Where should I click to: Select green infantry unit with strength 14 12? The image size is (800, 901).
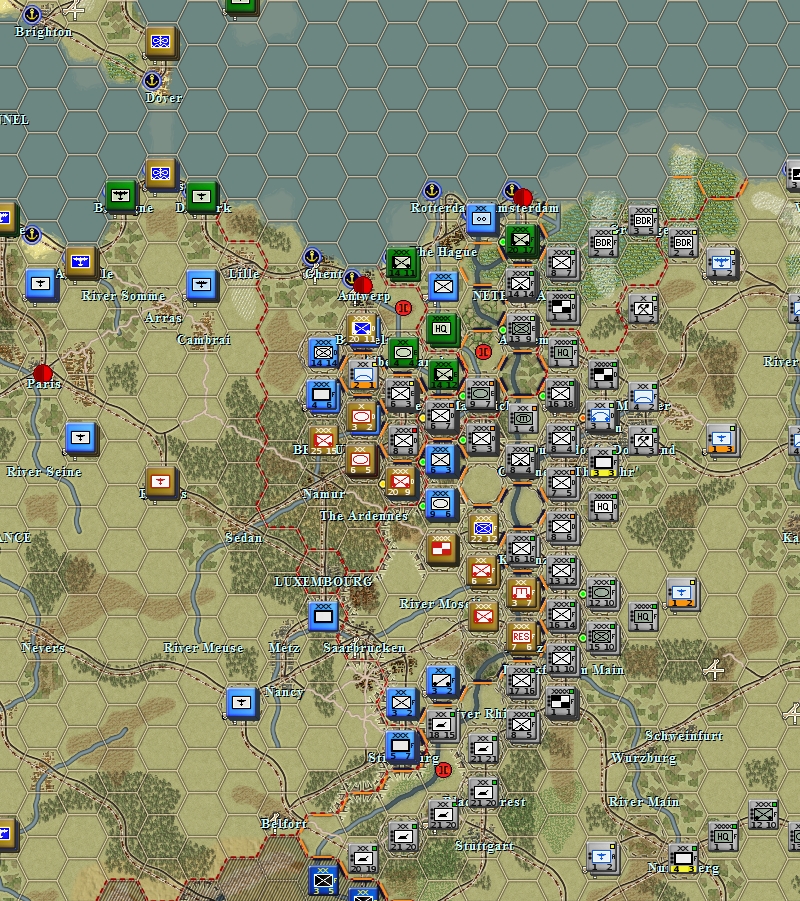(x=443, y=375)
